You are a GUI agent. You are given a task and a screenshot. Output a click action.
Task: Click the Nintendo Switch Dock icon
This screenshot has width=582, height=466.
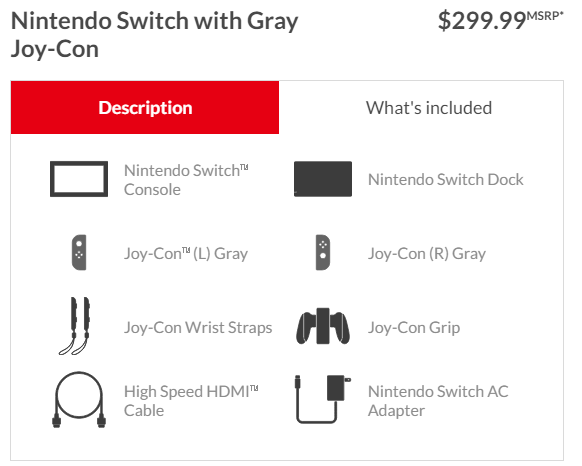click(323, 179)
